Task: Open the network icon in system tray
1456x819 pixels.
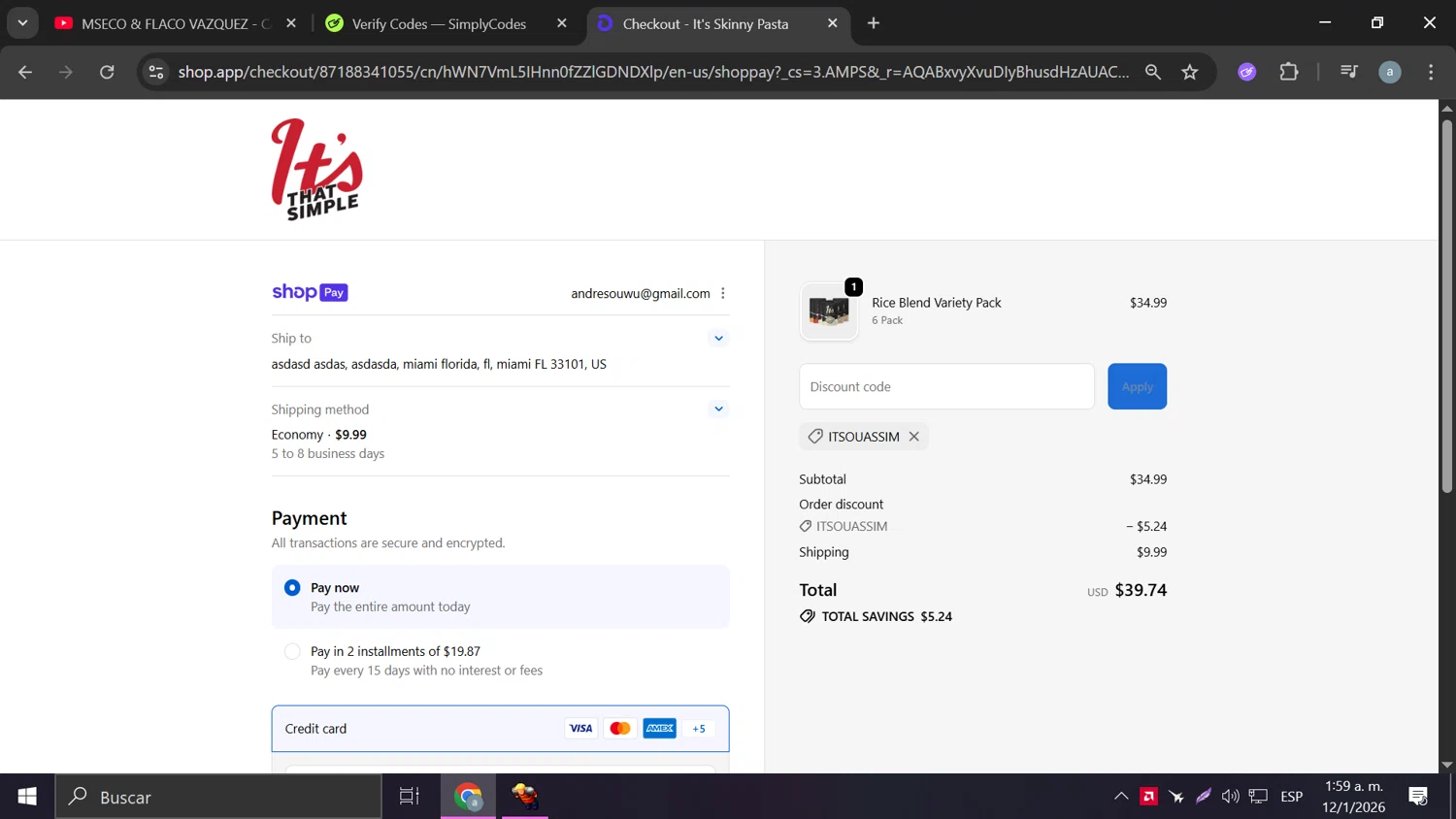Action: pos(1259,797)
